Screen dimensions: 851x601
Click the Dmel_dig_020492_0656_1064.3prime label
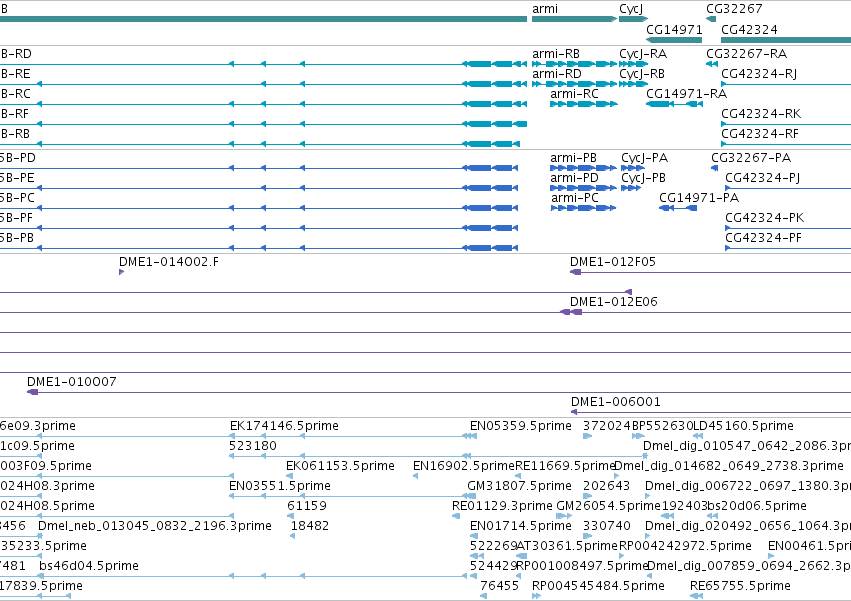click(x=748, y=526)
